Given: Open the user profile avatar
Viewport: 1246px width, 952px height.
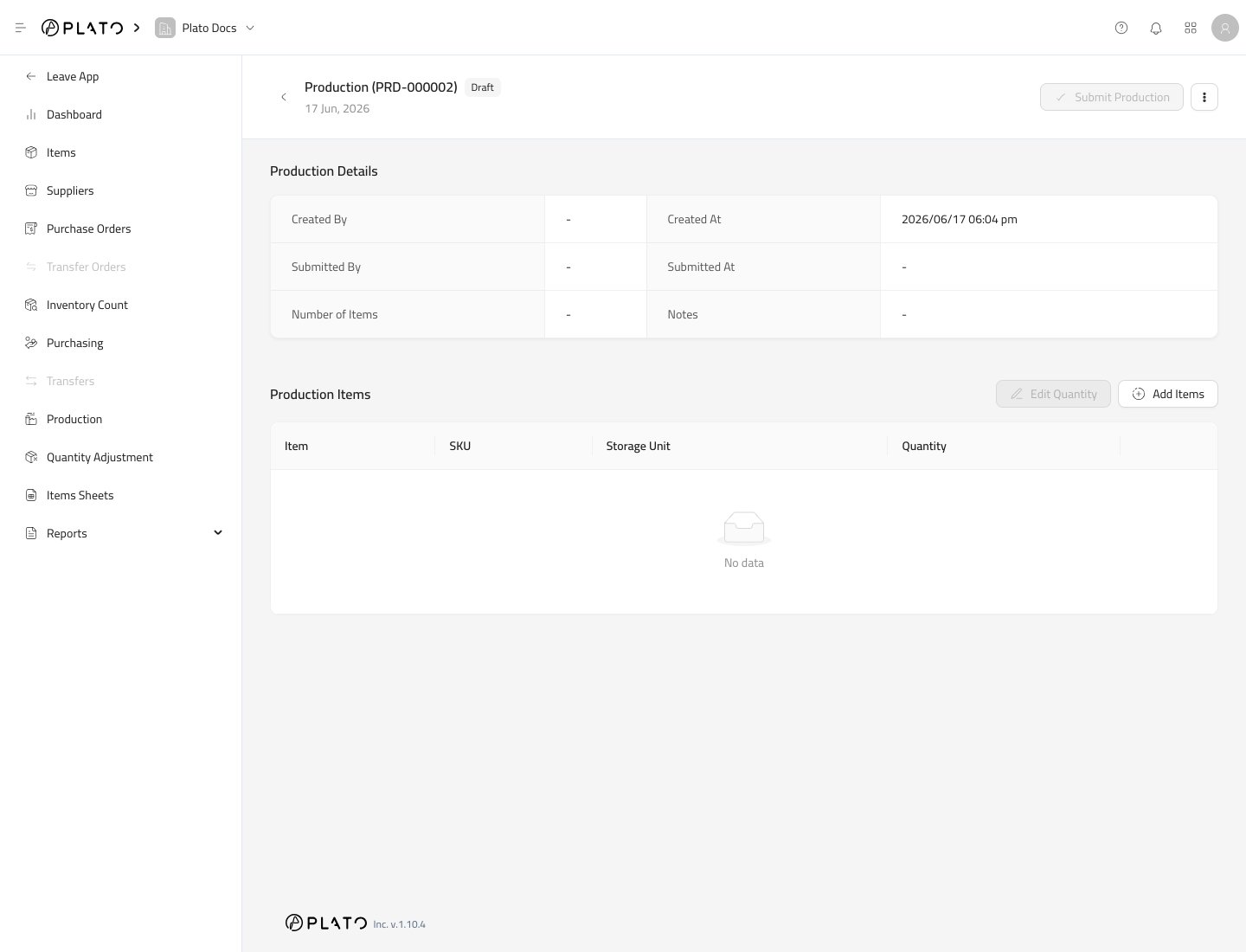Looking at the screenshot, I should tap(1225, 28).
